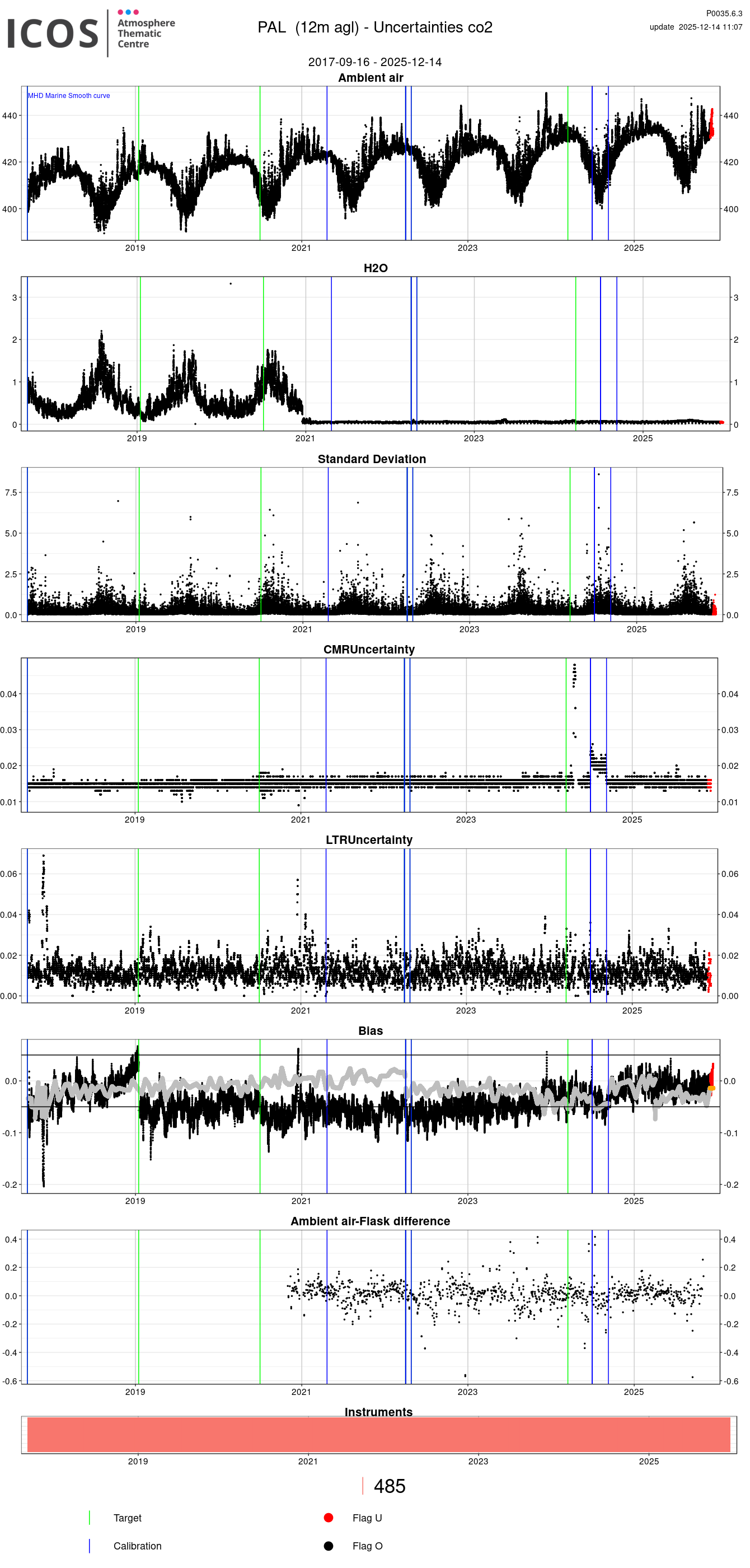Click the salmon marker beside instrument 485
This screenshot has height=1568, width=750.
(x=363, y=1486)
